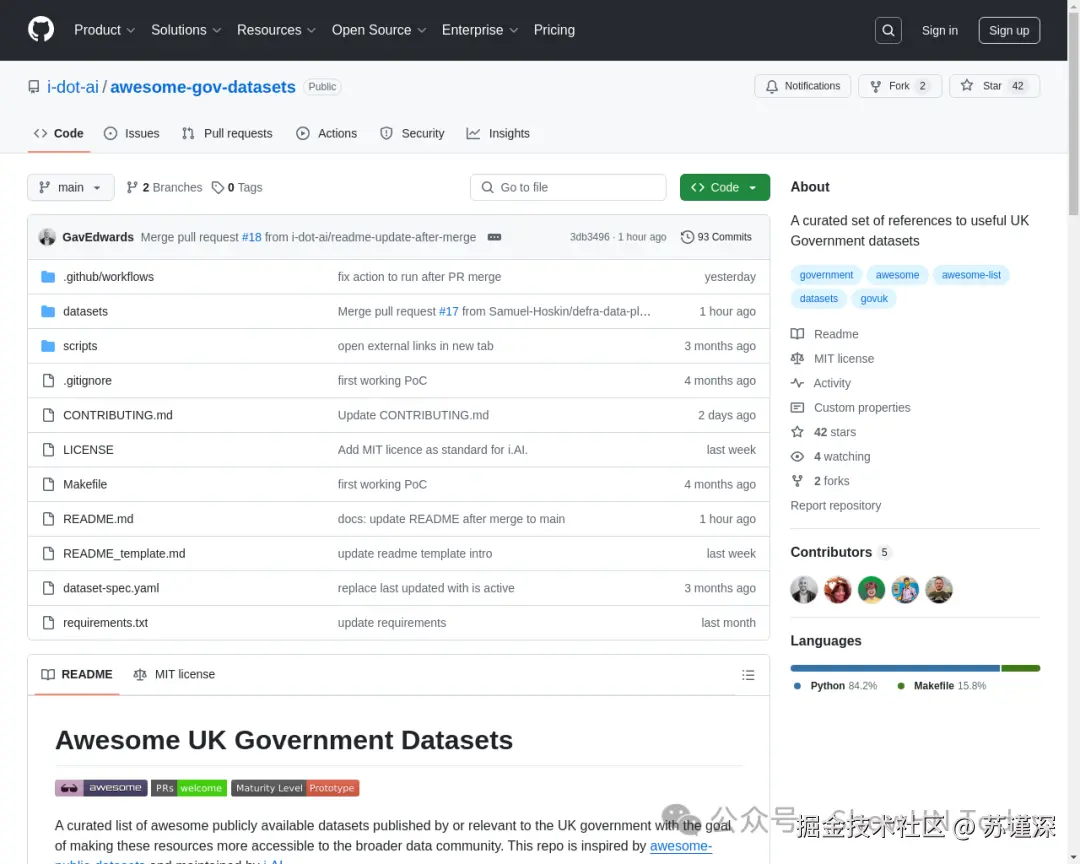
Task: Open GavEdwards avatar in commit row
Action: [x=47, y=237]
